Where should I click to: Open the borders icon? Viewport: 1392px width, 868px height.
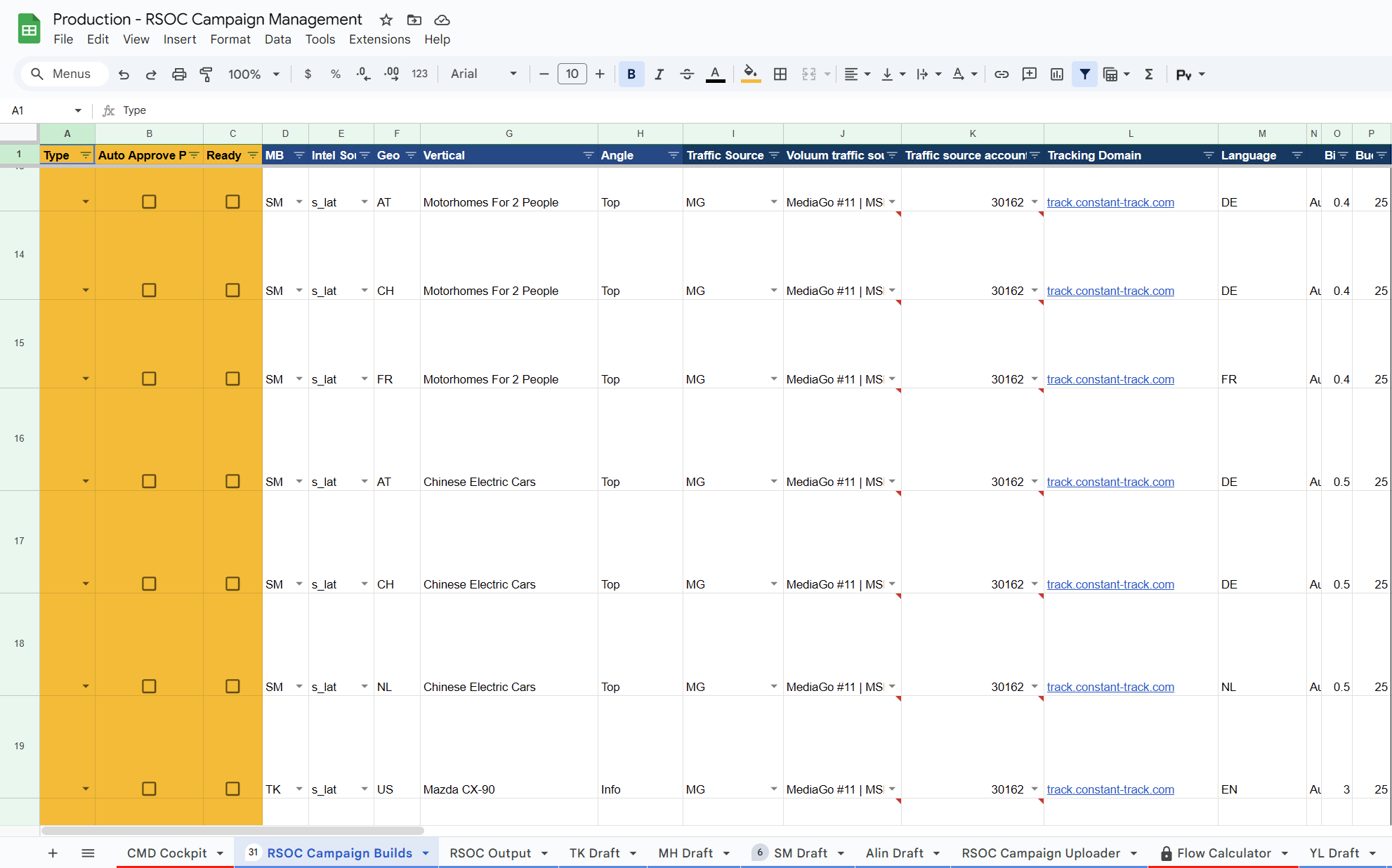pyautogui.click(x=780, y=74)
